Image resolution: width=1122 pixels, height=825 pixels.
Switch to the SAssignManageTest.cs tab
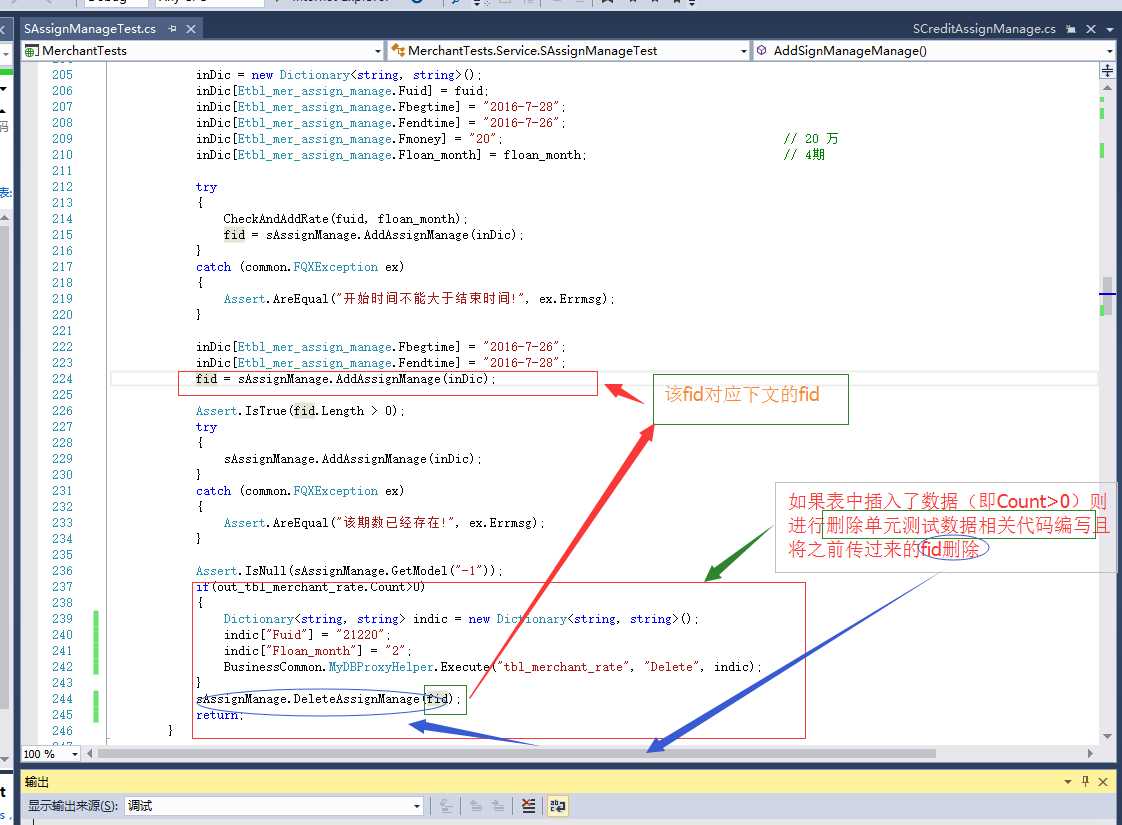tap(89, 29)
